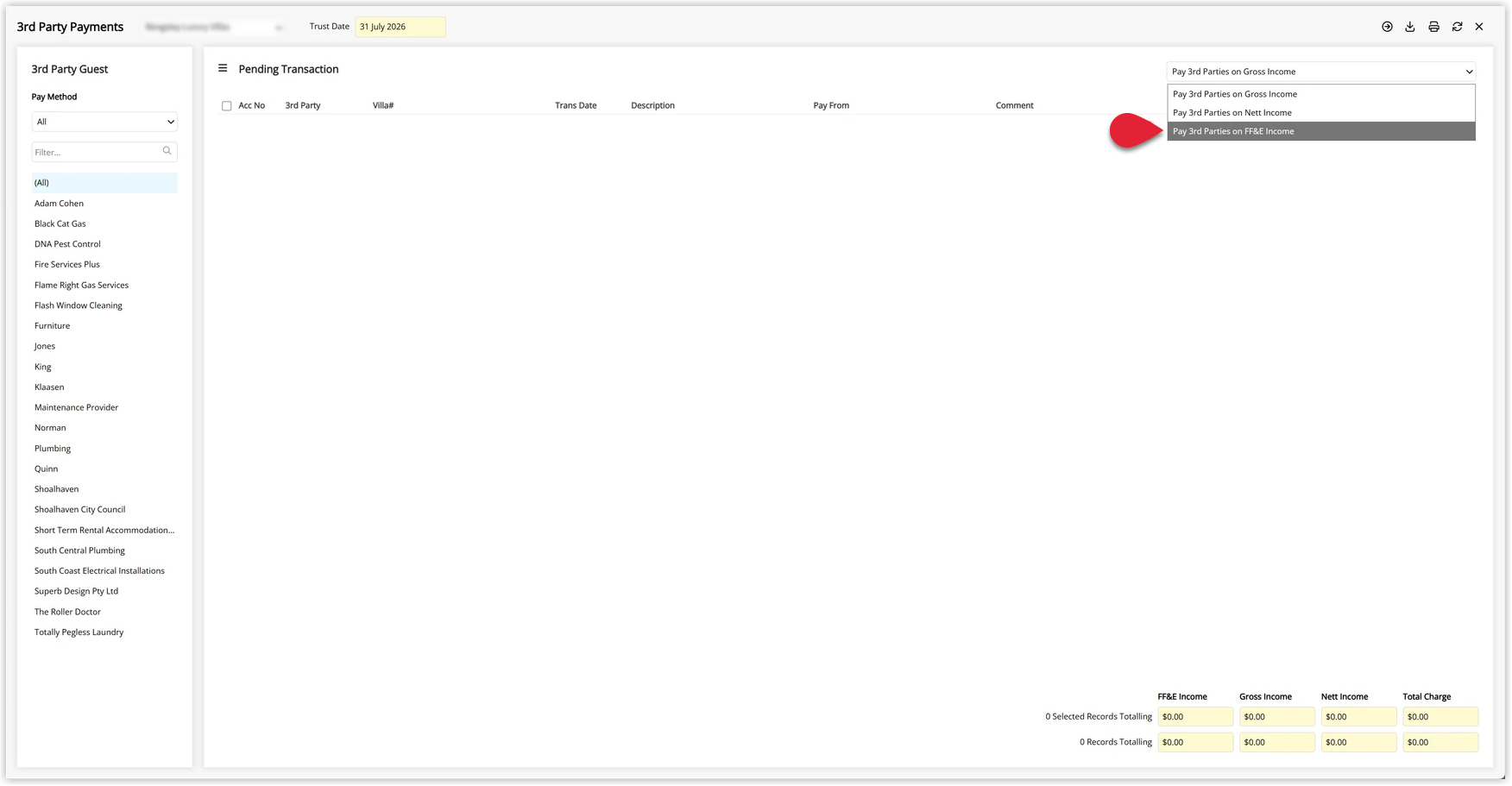Select Adam Cohen in the list
Screen dimensions: 1512x786
coord(104,204)
